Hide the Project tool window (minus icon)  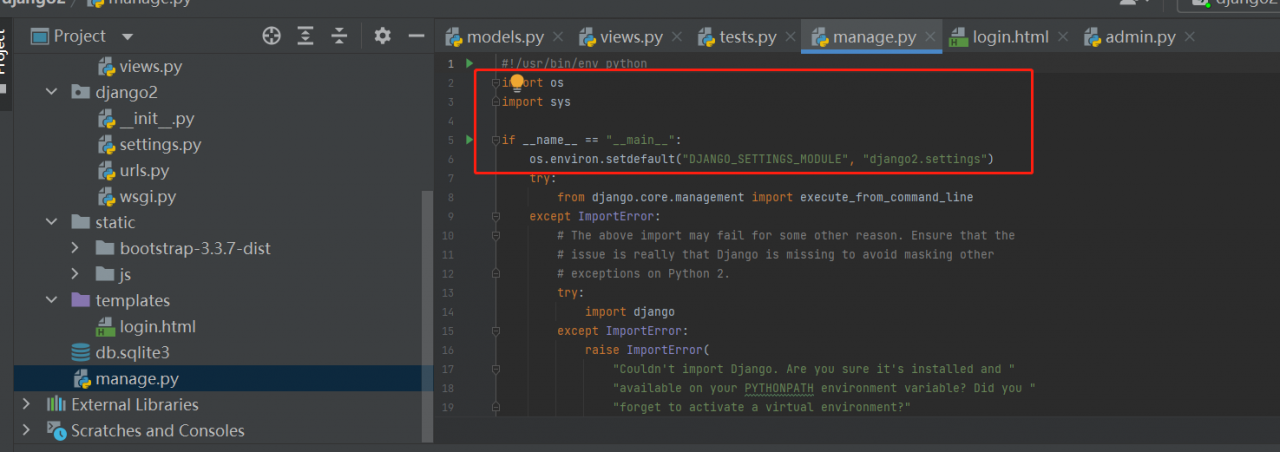pyautogui.click(x=416, y=36)
